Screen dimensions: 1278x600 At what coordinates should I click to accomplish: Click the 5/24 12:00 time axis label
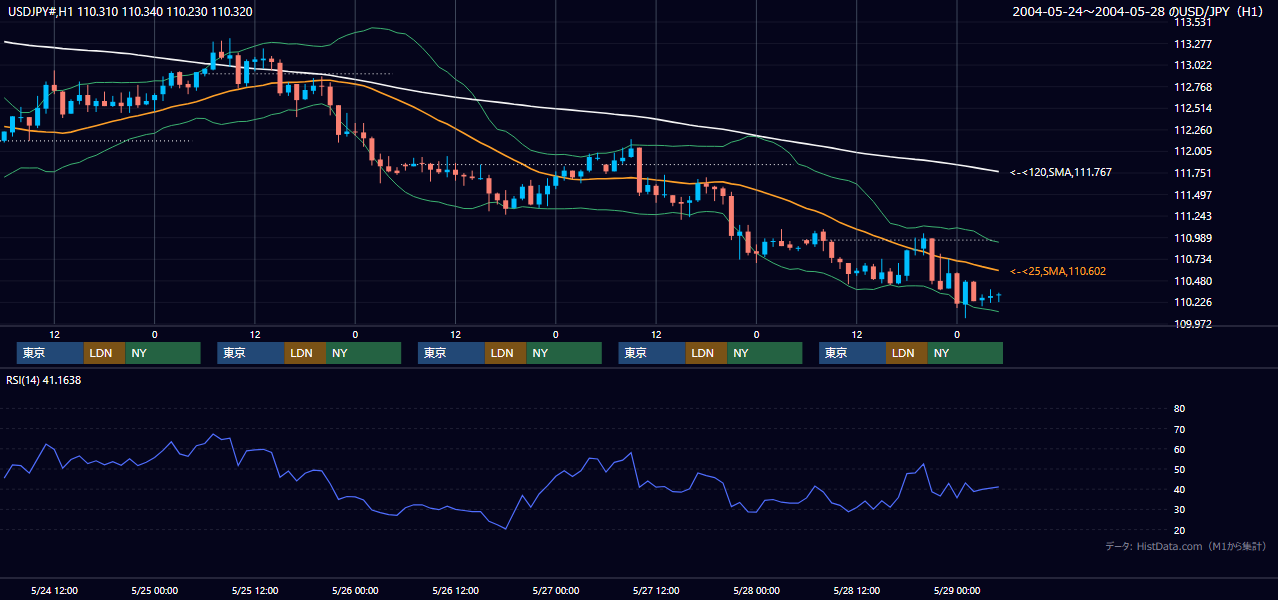(x=55, y=590)
